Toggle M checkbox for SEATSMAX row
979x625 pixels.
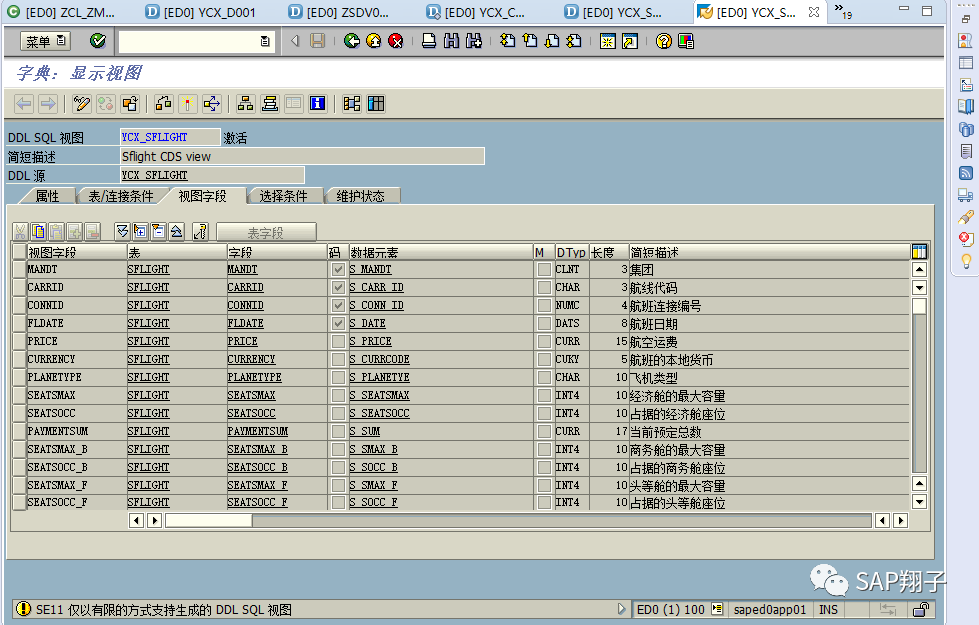point(544,396)
